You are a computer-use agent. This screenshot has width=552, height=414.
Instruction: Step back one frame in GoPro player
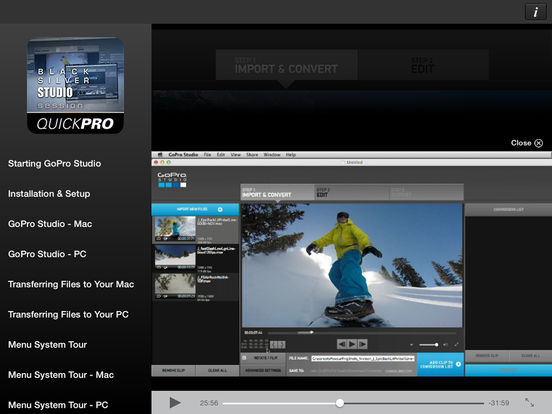(x=341, y=344)
